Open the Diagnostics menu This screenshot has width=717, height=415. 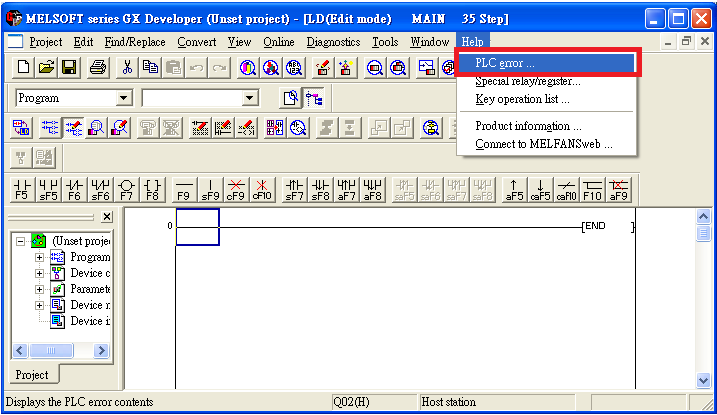[x=333, y=42]
